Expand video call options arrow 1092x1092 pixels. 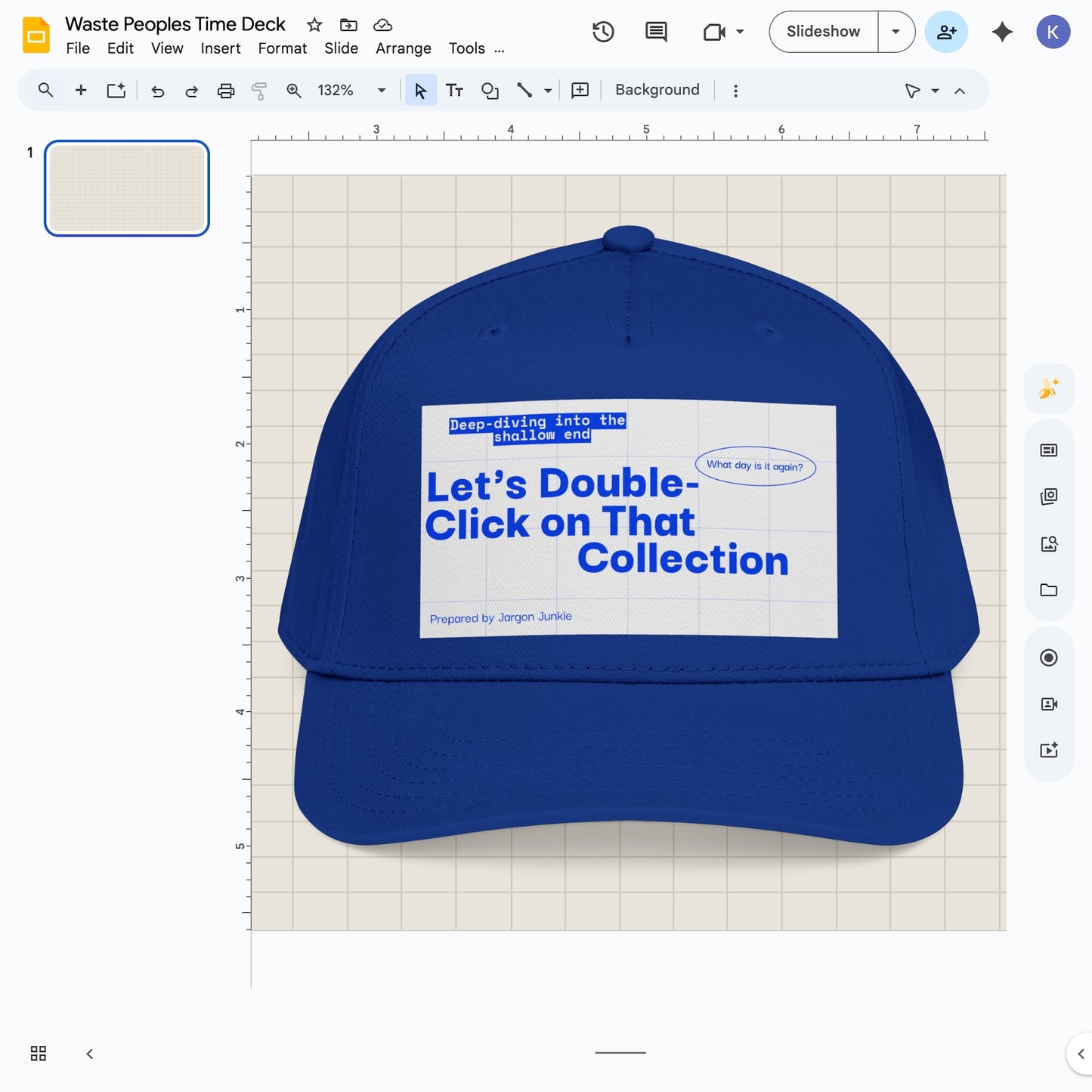(x=741, y=32)
